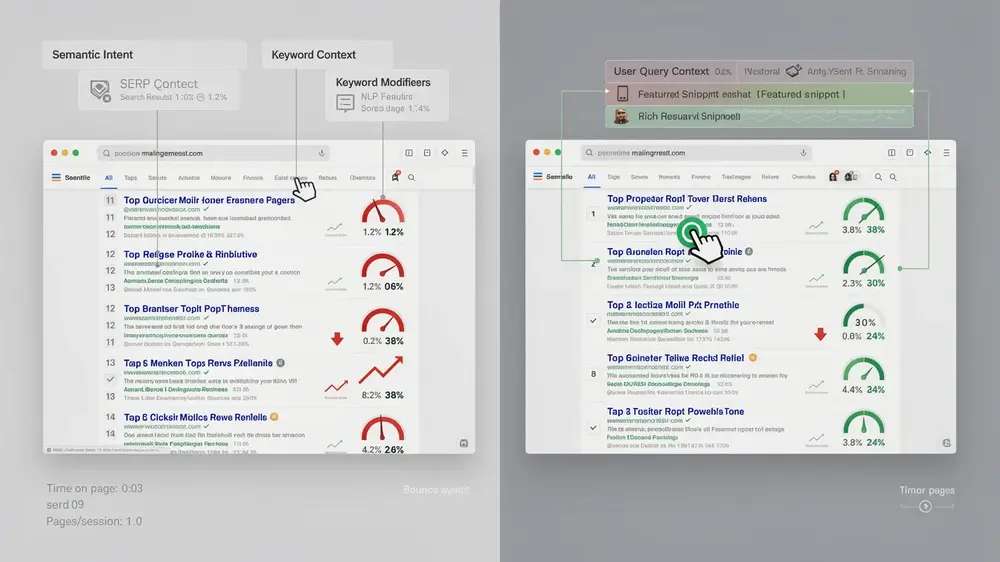Click the first magnifier icon in right window tab bar
The height and width of the screenshot is (562, 1000).
(x=878, y=177)
